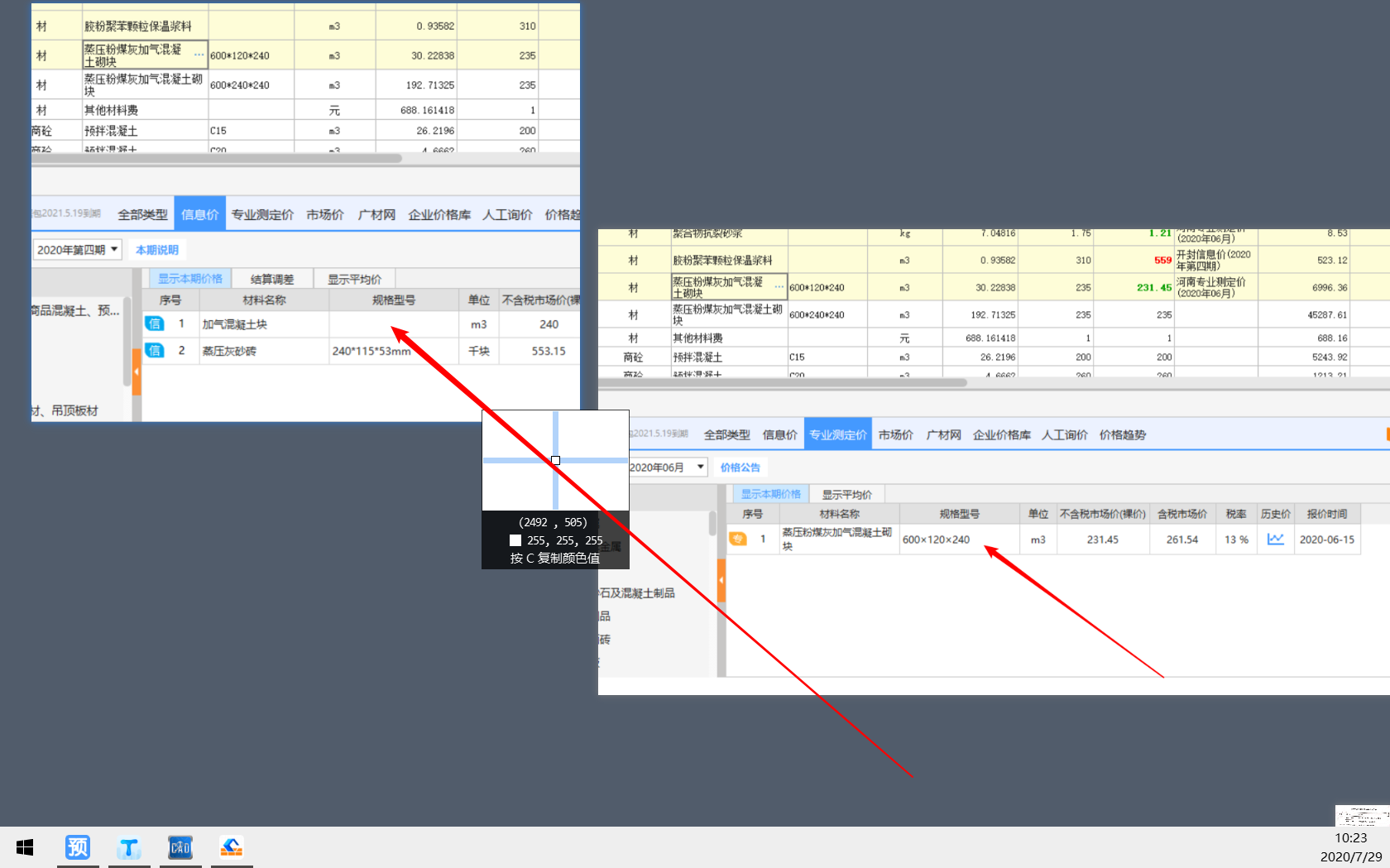Viewport: 1390px width, 868px height.
Task: Click the 2020-06-15 quote date cell
Action: (x=1327, y=540)
